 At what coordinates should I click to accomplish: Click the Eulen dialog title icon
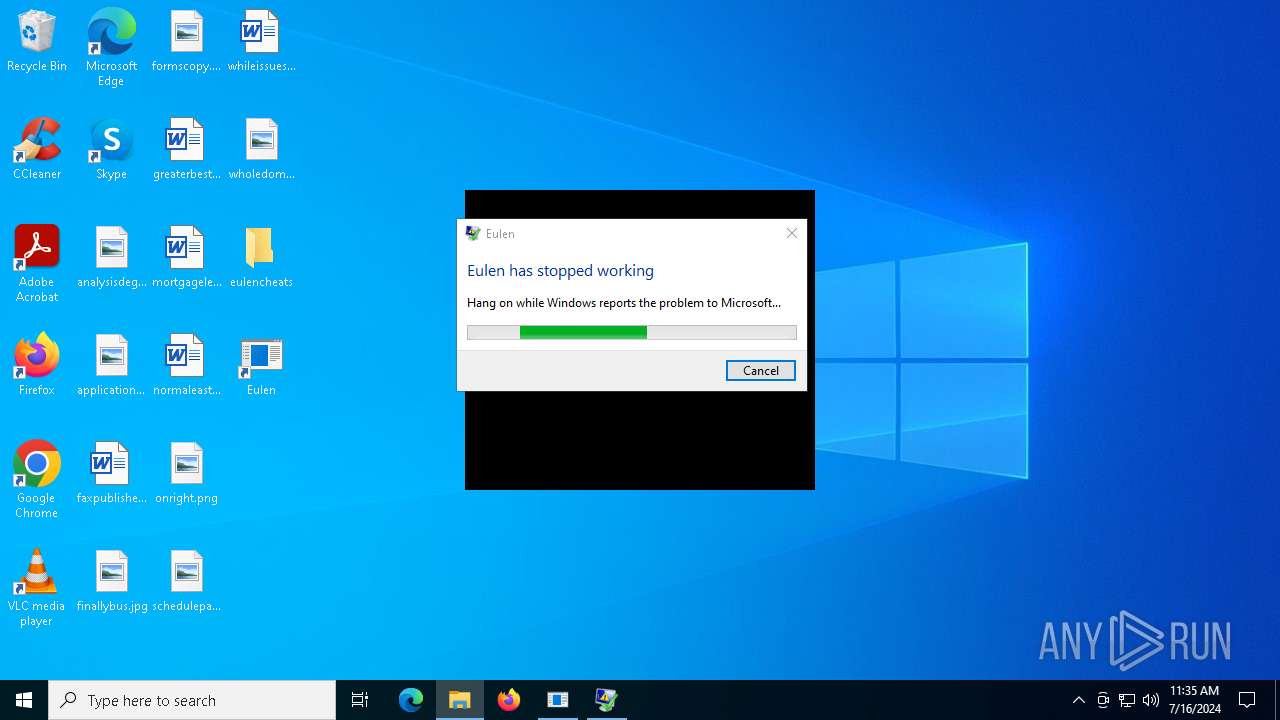[x=473, y=233]
